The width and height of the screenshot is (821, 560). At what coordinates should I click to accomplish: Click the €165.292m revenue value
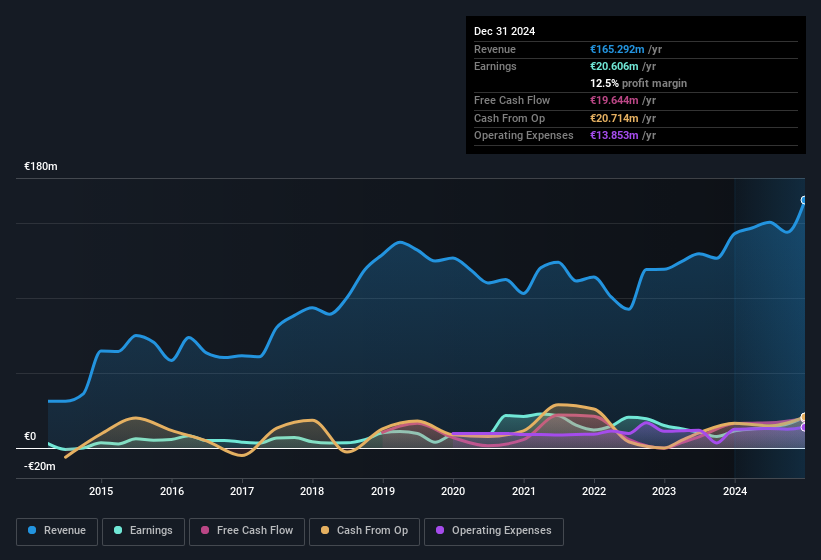tap(617, 49)
